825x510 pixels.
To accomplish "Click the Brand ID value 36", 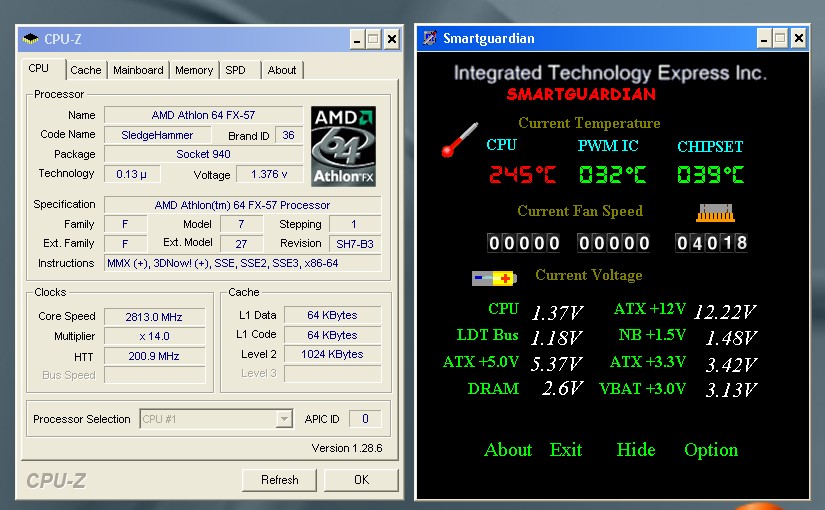I will click(x=288, y=135).
